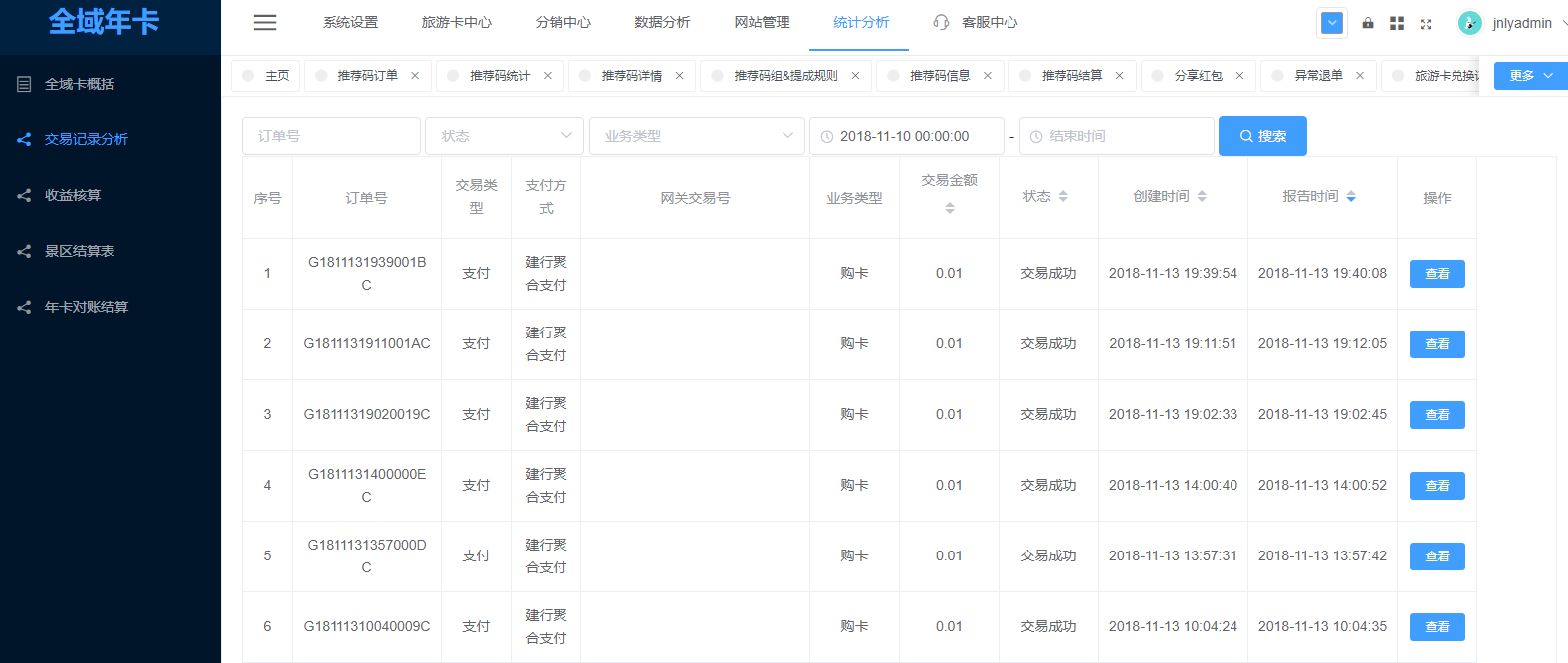Toggle sort on 报告时间 column
Image resolution: width=1568 pixels, height=663 pixels.
click(x=1351, y=197)
